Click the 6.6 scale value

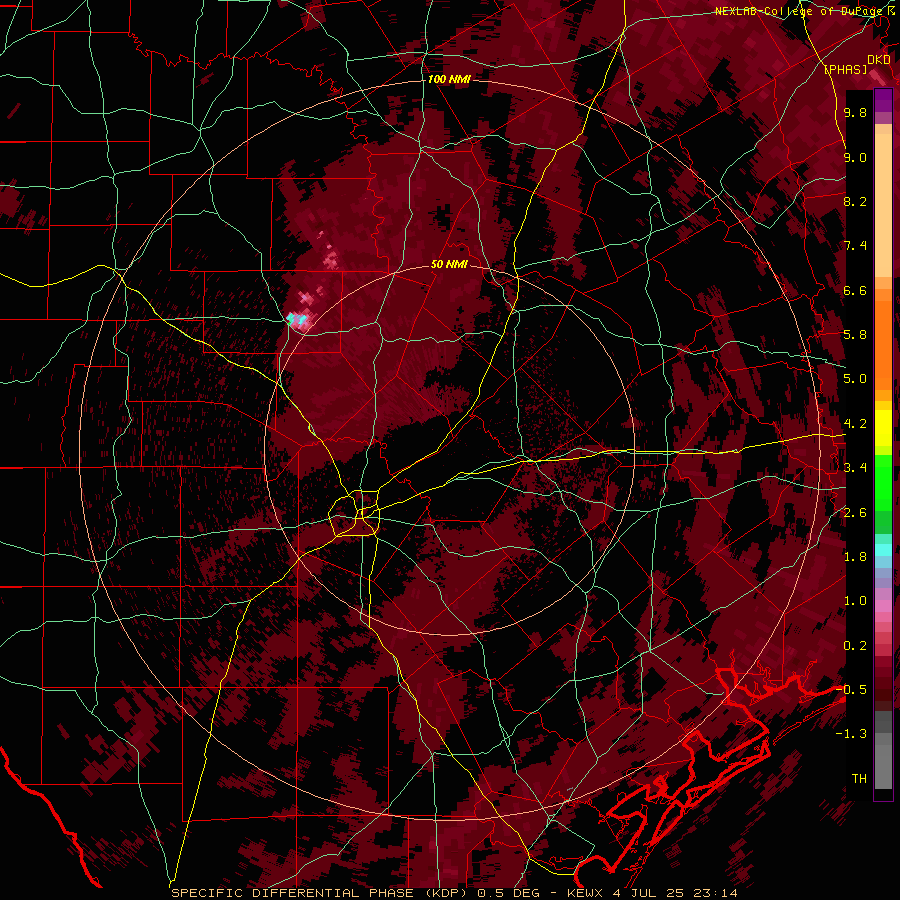pos(855,291)
